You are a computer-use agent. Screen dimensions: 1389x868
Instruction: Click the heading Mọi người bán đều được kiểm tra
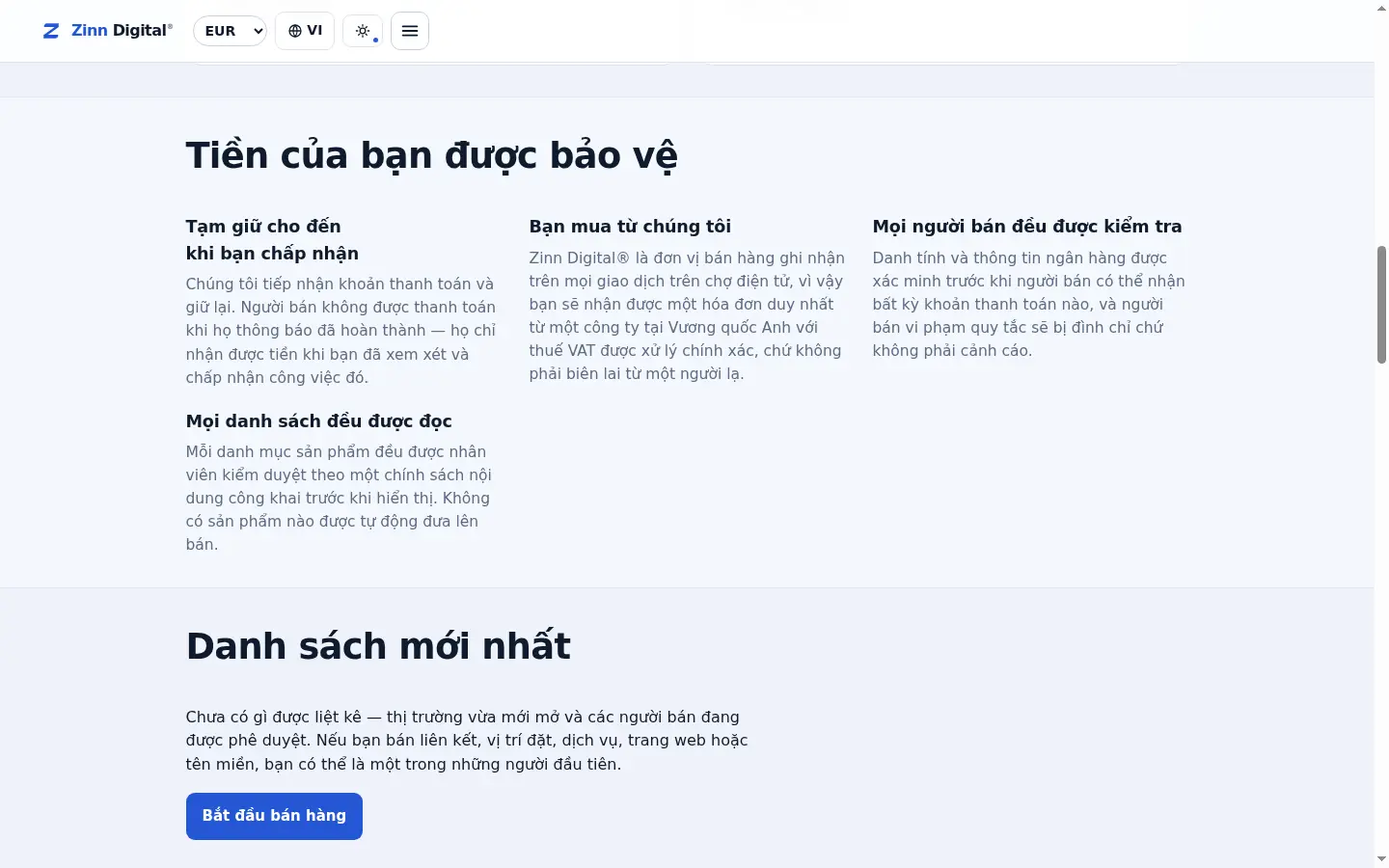coord(1027,227)
